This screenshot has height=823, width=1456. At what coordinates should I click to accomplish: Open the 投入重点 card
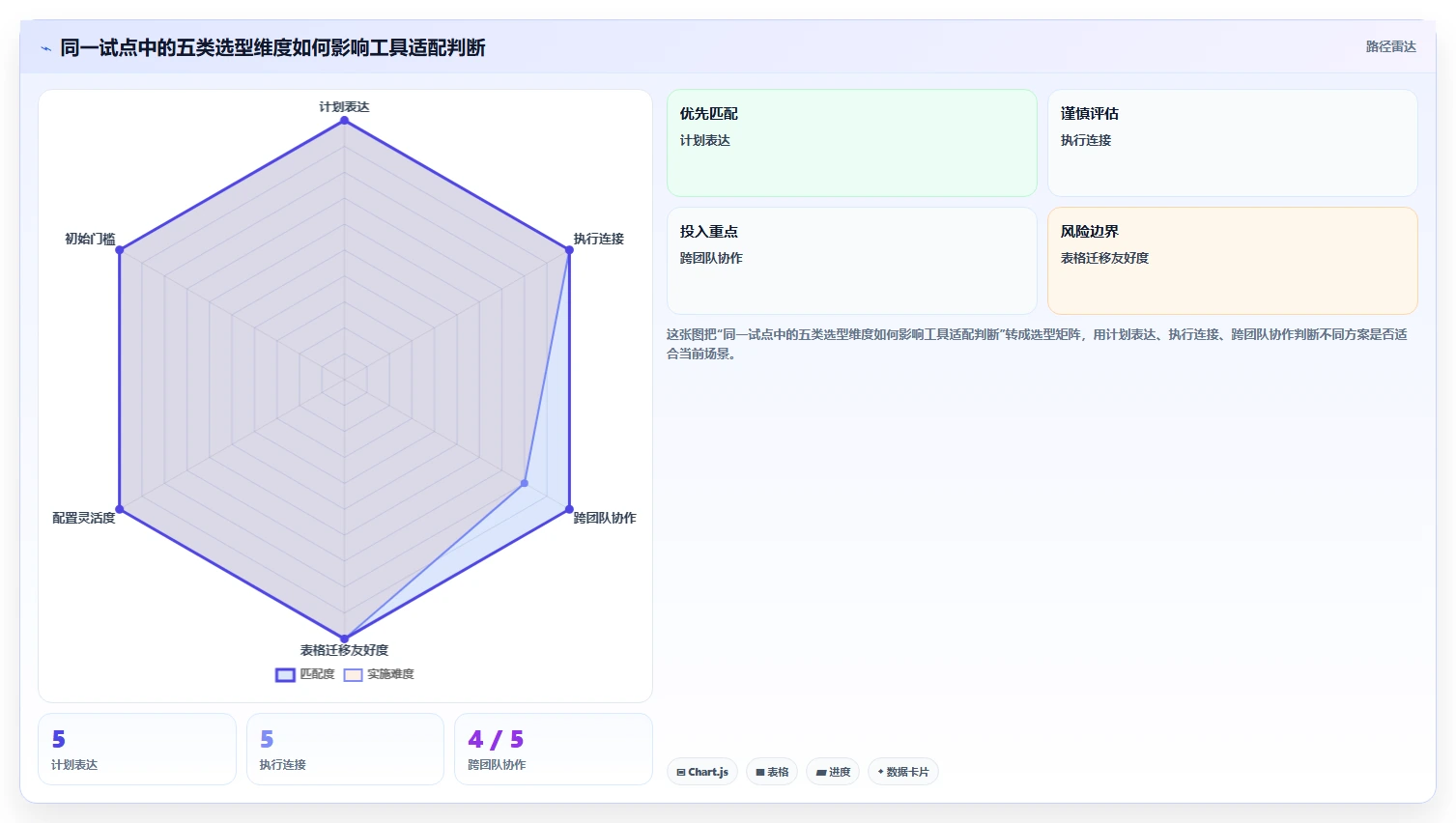(x=851, y=261)
